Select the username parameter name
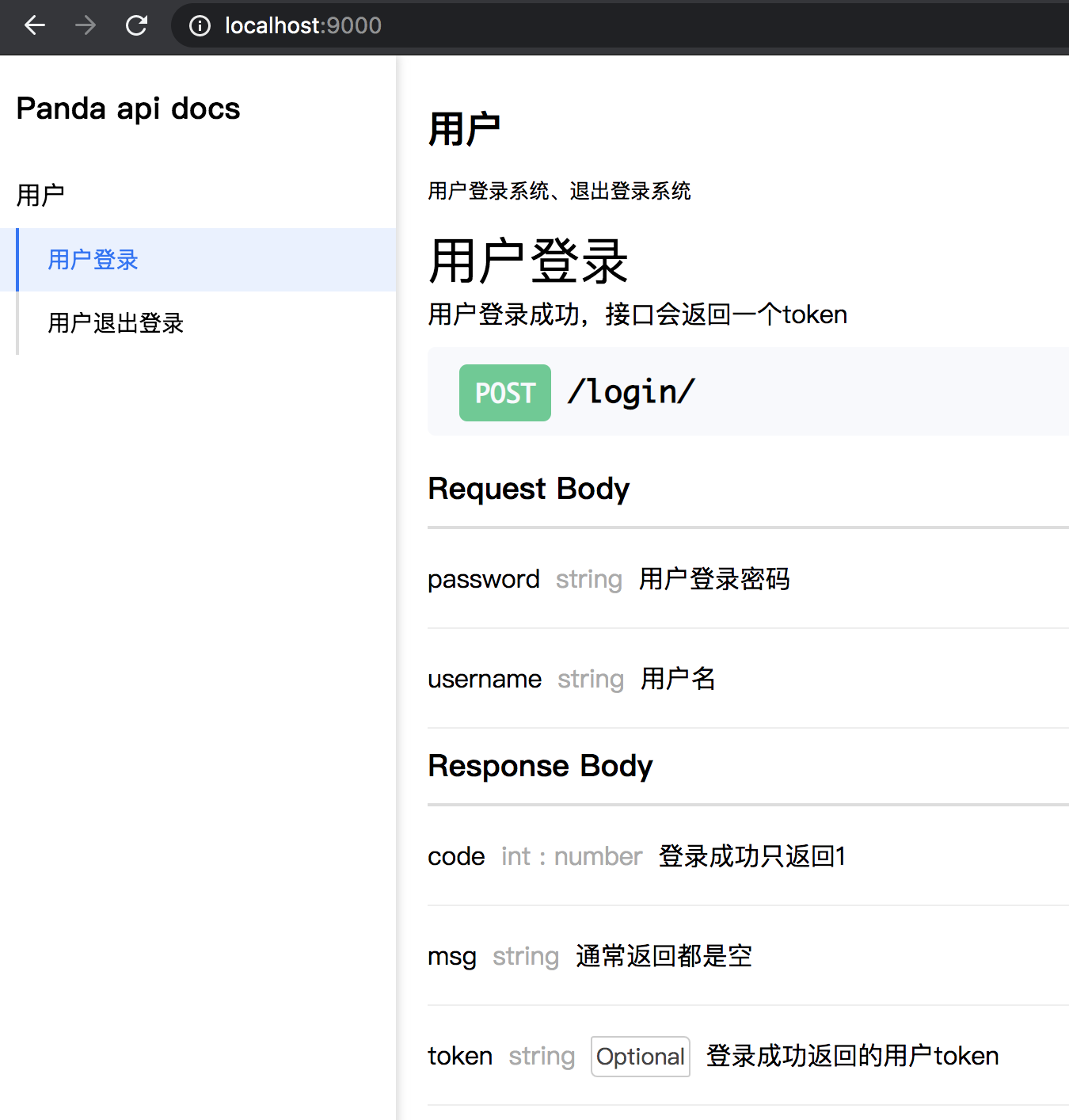Screen dimensions: 1069x1120 (x=484, y=679)
